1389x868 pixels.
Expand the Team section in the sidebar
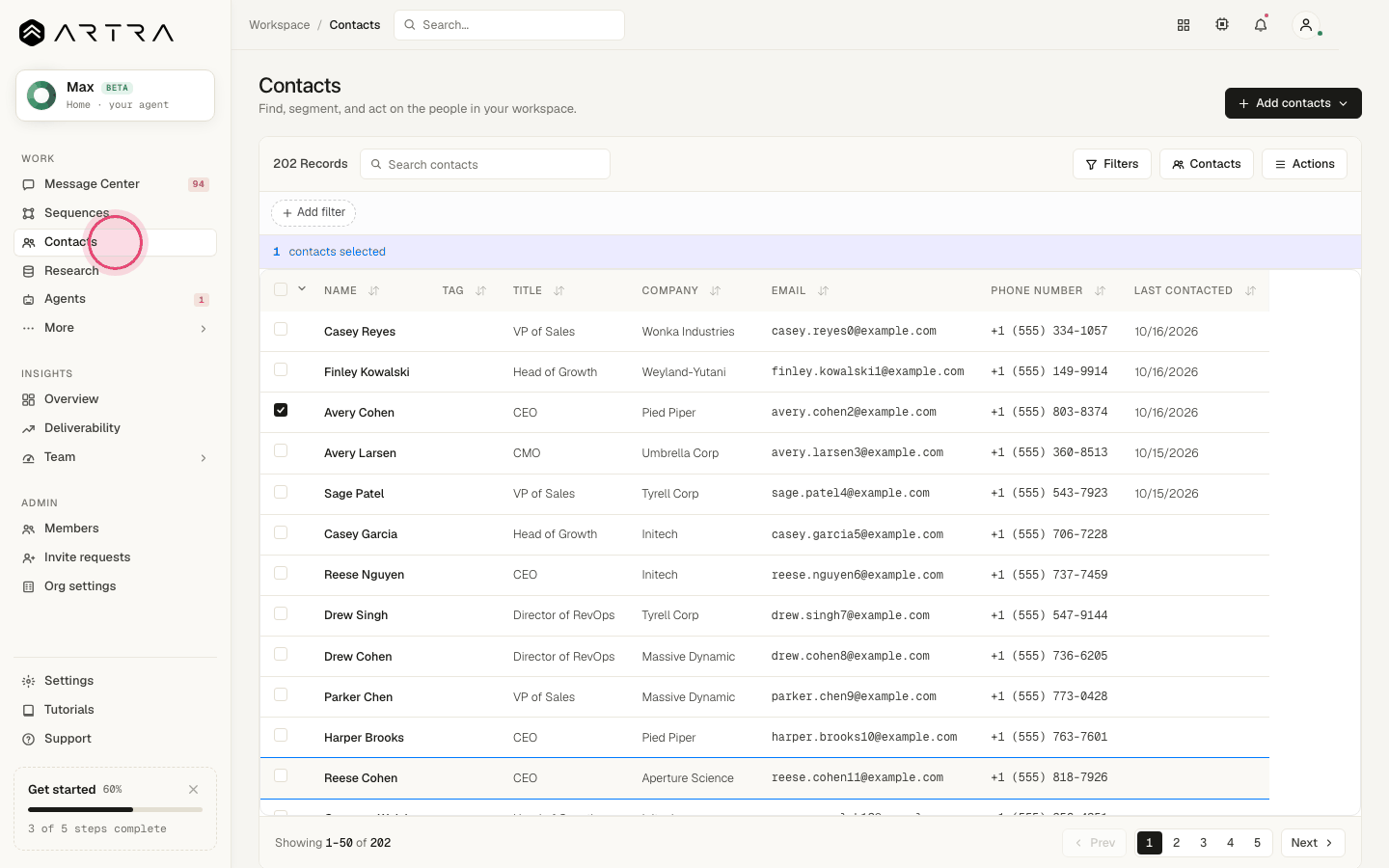(x=115, y=457)
